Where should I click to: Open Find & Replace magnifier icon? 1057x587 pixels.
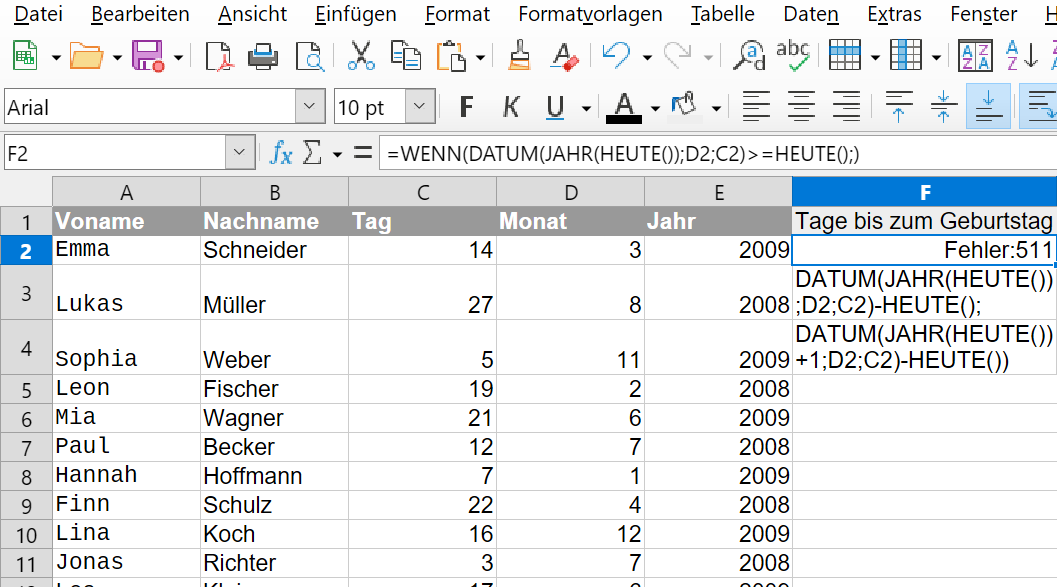pyautogui.click(x=749, y=56)
